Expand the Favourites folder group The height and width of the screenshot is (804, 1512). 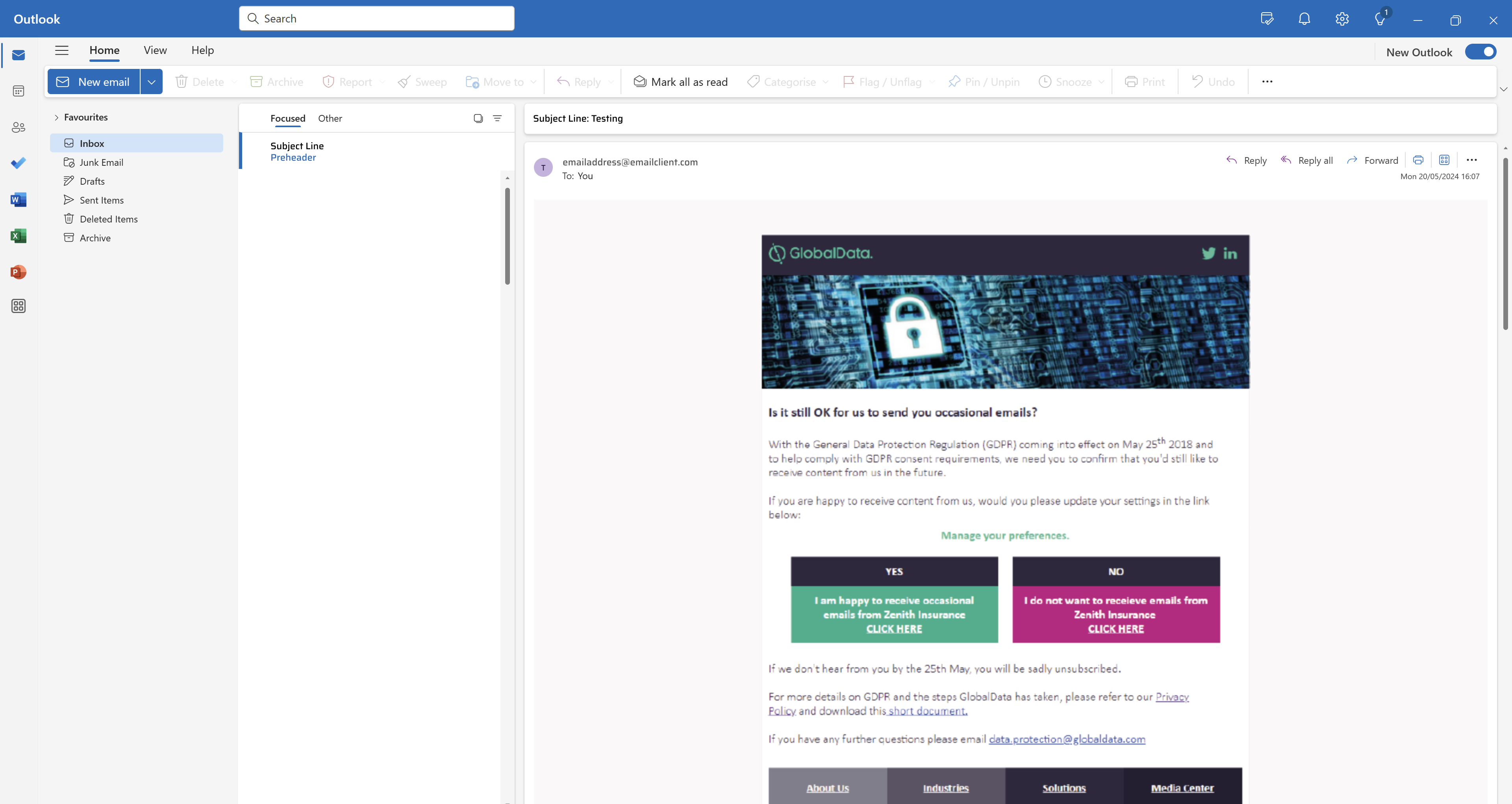pyautogui.click(x=56, y=117)
